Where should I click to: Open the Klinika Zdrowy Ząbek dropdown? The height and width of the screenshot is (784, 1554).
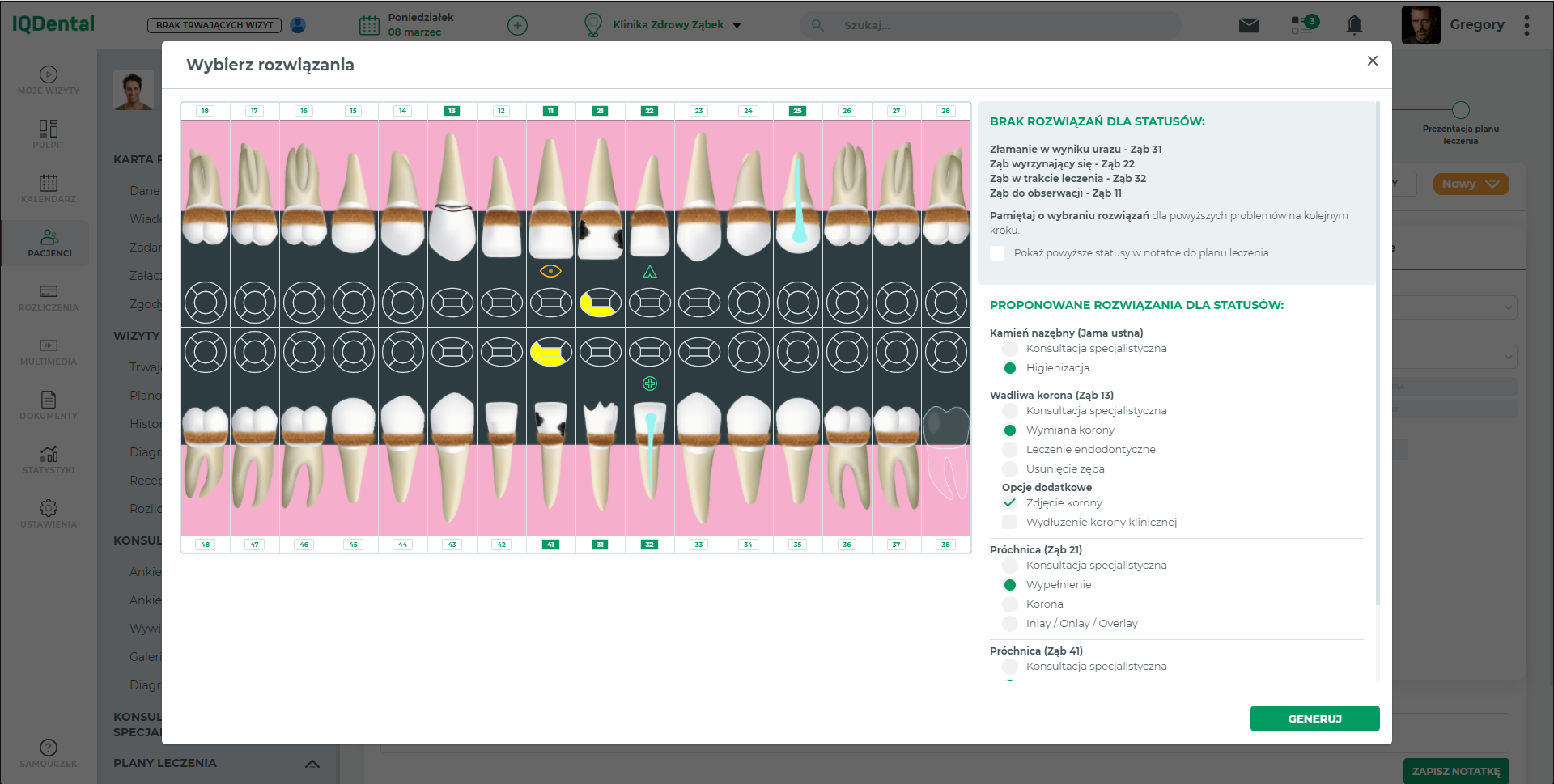tap(677, 25)
